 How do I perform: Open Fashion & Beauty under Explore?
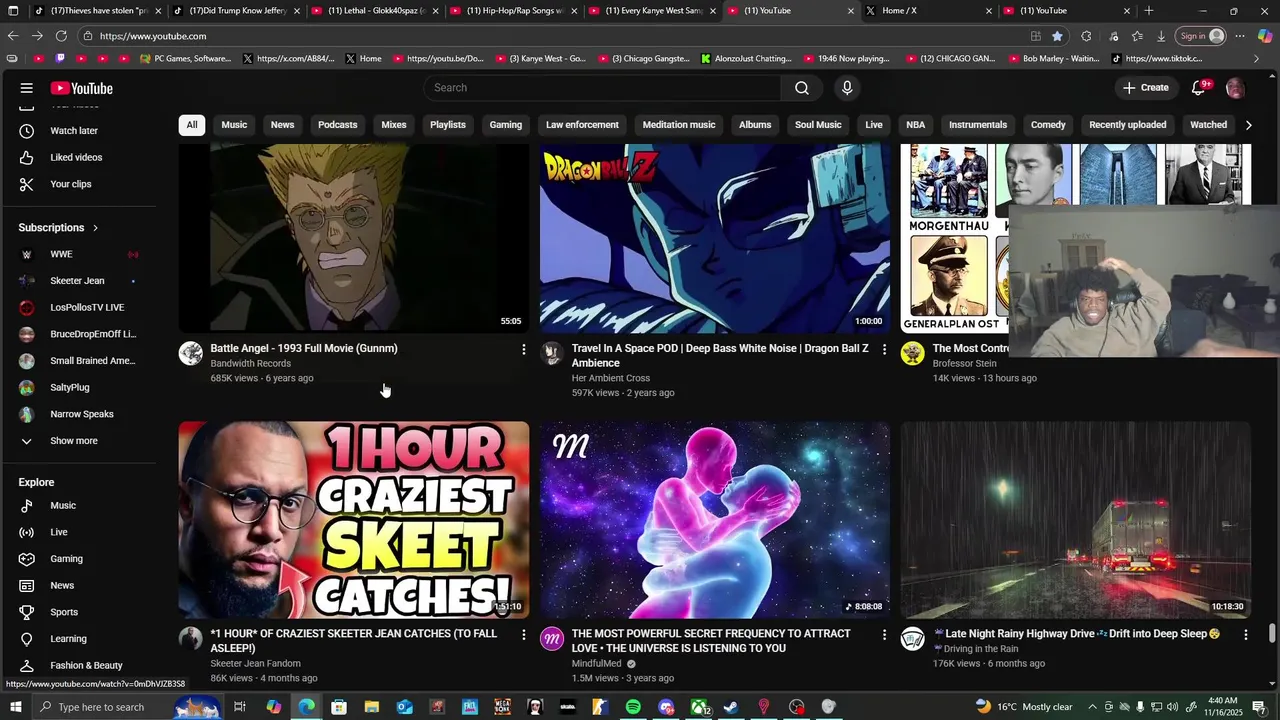tap(86, 666)
